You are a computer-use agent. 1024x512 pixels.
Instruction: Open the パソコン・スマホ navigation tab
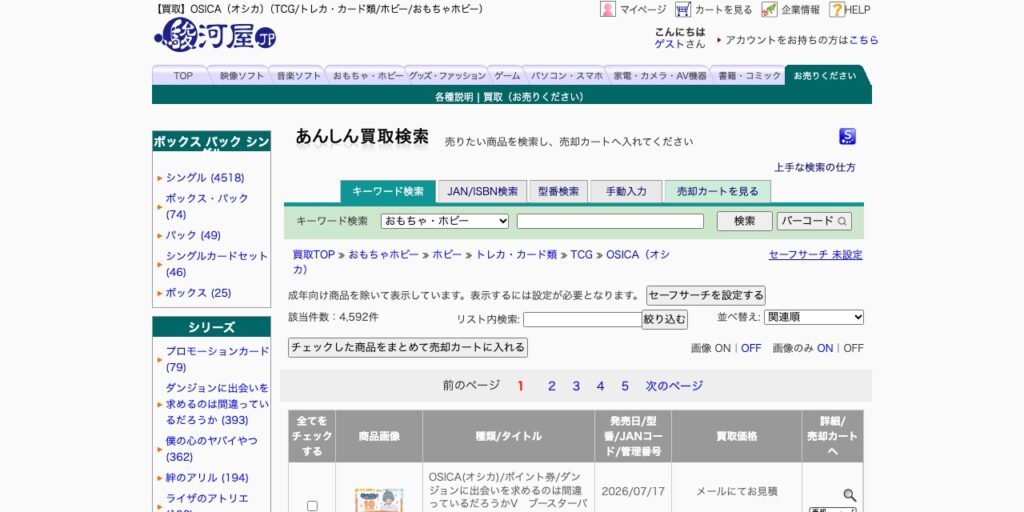point(567,76)
